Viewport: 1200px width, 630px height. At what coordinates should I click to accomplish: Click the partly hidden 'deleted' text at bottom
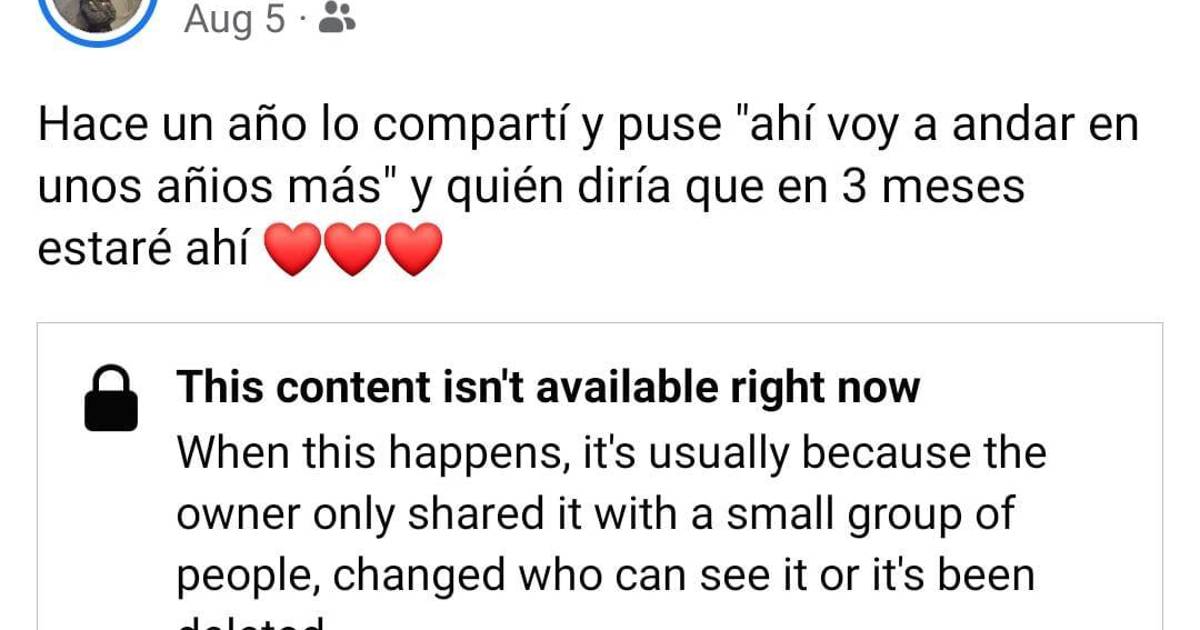252,622
